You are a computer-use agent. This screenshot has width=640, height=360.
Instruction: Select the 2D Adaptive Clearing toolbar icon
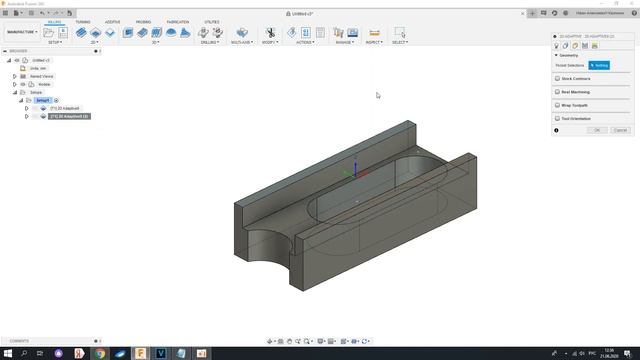(81, 33)
